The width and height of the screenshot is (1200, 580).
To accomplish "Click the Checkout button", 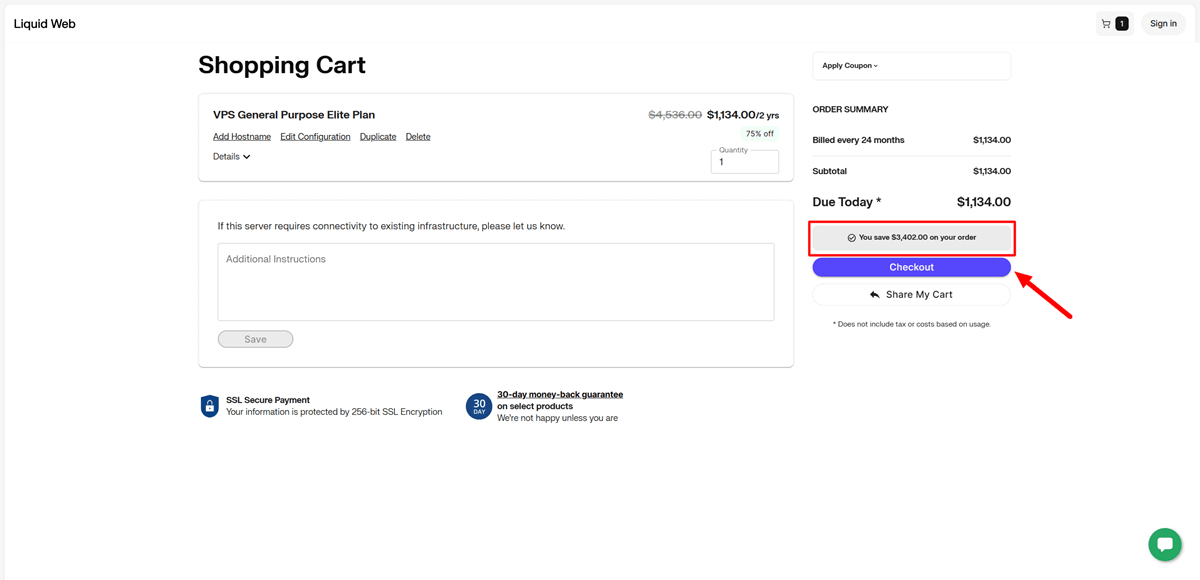I will 911,267.
